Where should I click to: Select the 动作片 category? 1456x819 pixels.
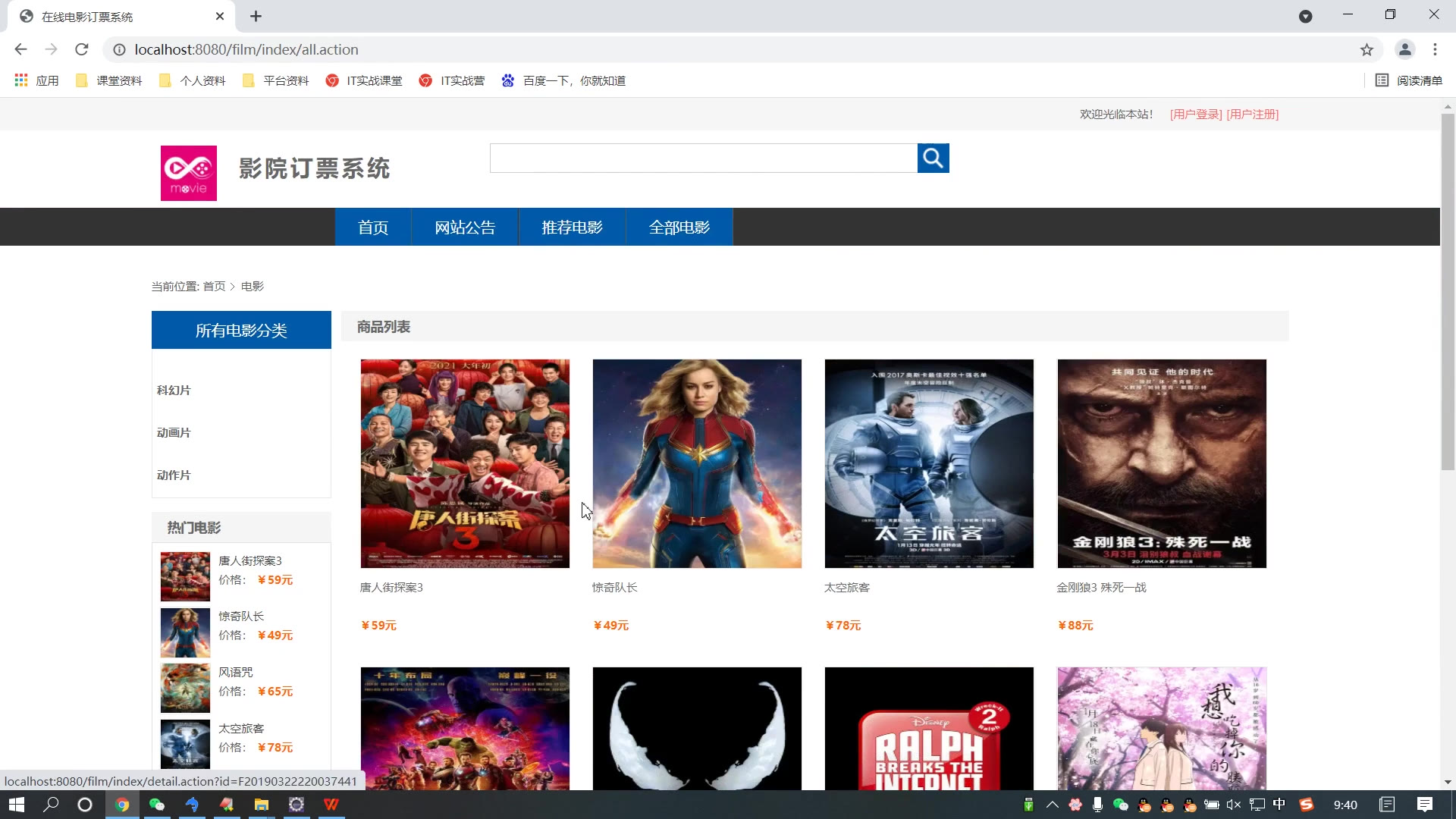174,475
